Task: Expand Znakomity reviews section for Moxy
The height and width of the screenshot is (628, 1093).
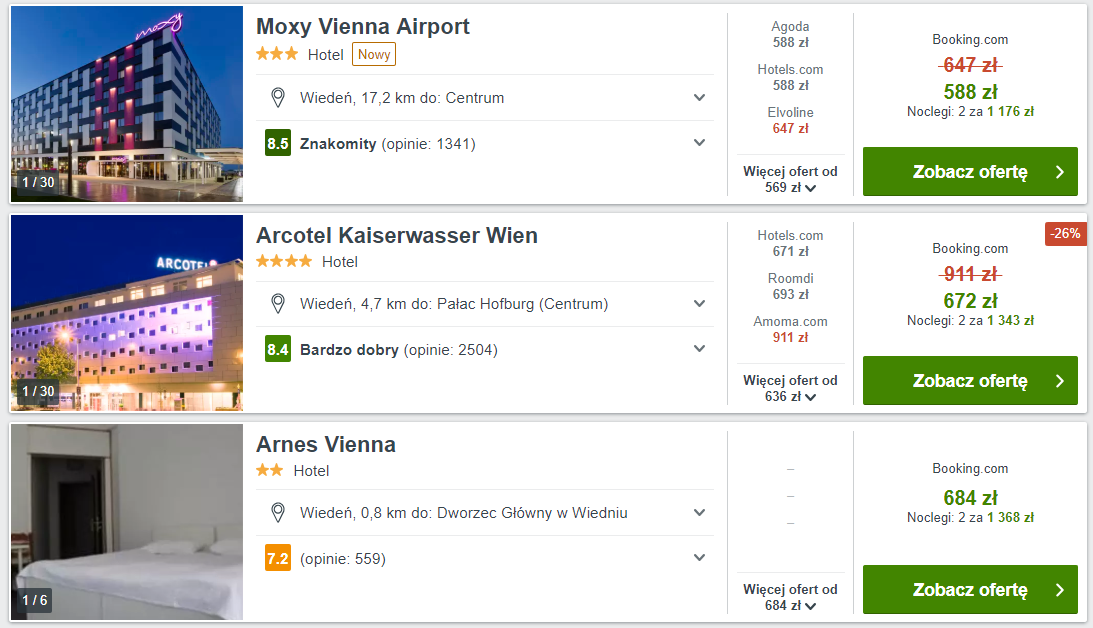Action: 699,143
